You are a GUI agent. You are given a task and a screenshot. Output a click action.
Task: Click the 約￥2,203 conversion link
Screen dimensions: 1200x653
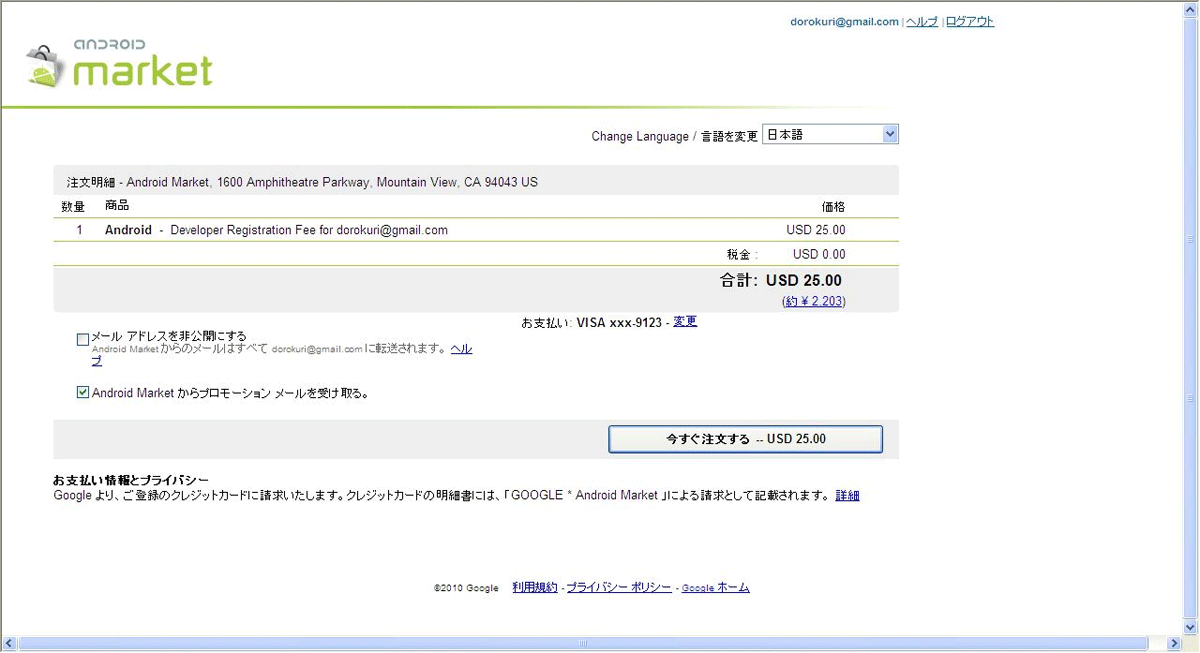tap(814, 301)
